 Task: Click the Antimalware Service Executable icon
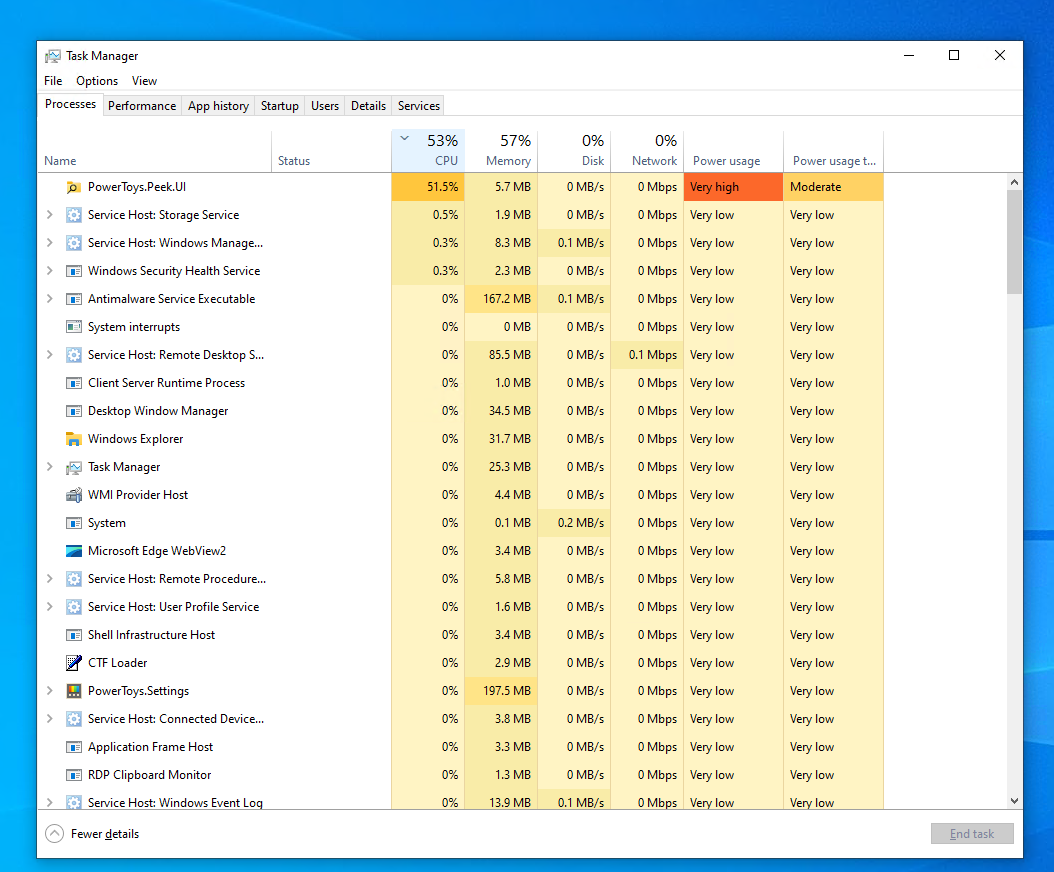click(x=73, y=298)
